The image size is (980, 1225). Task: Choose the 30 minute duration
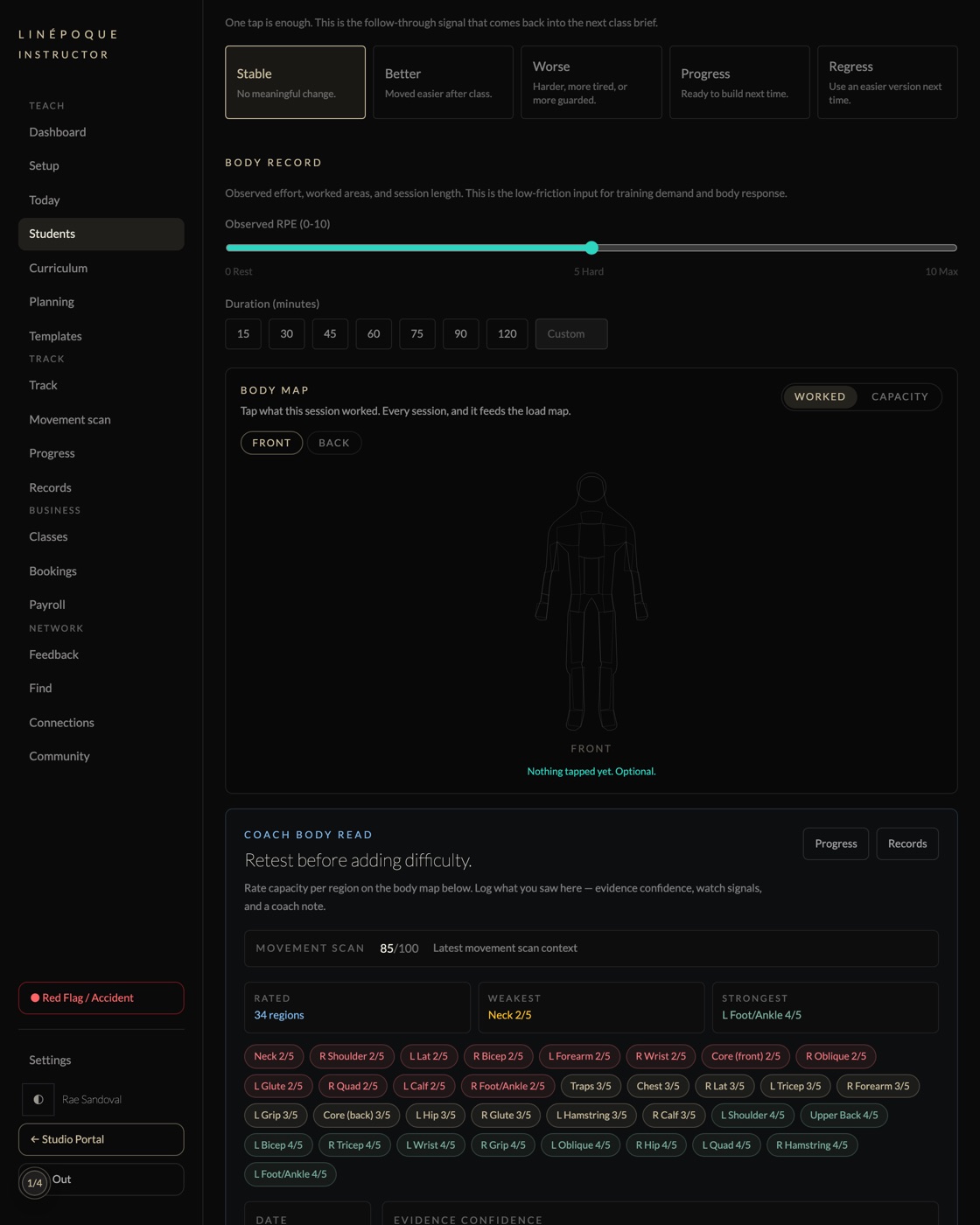click(x=286, y=333)
